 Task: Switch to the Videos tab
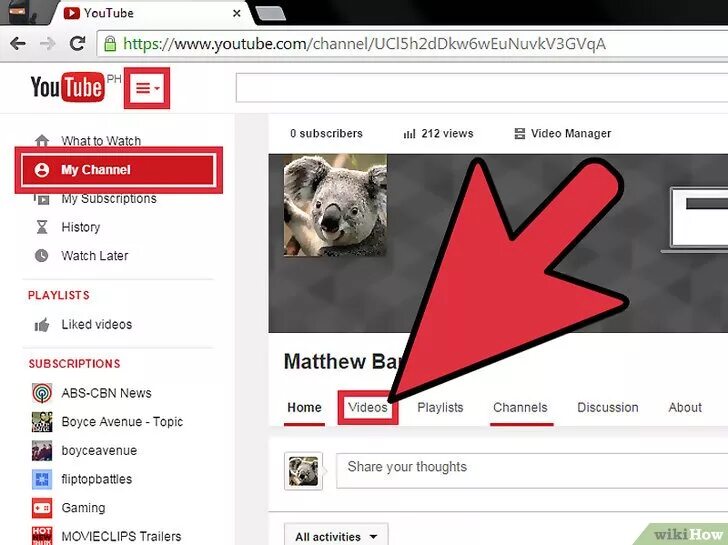368,408
